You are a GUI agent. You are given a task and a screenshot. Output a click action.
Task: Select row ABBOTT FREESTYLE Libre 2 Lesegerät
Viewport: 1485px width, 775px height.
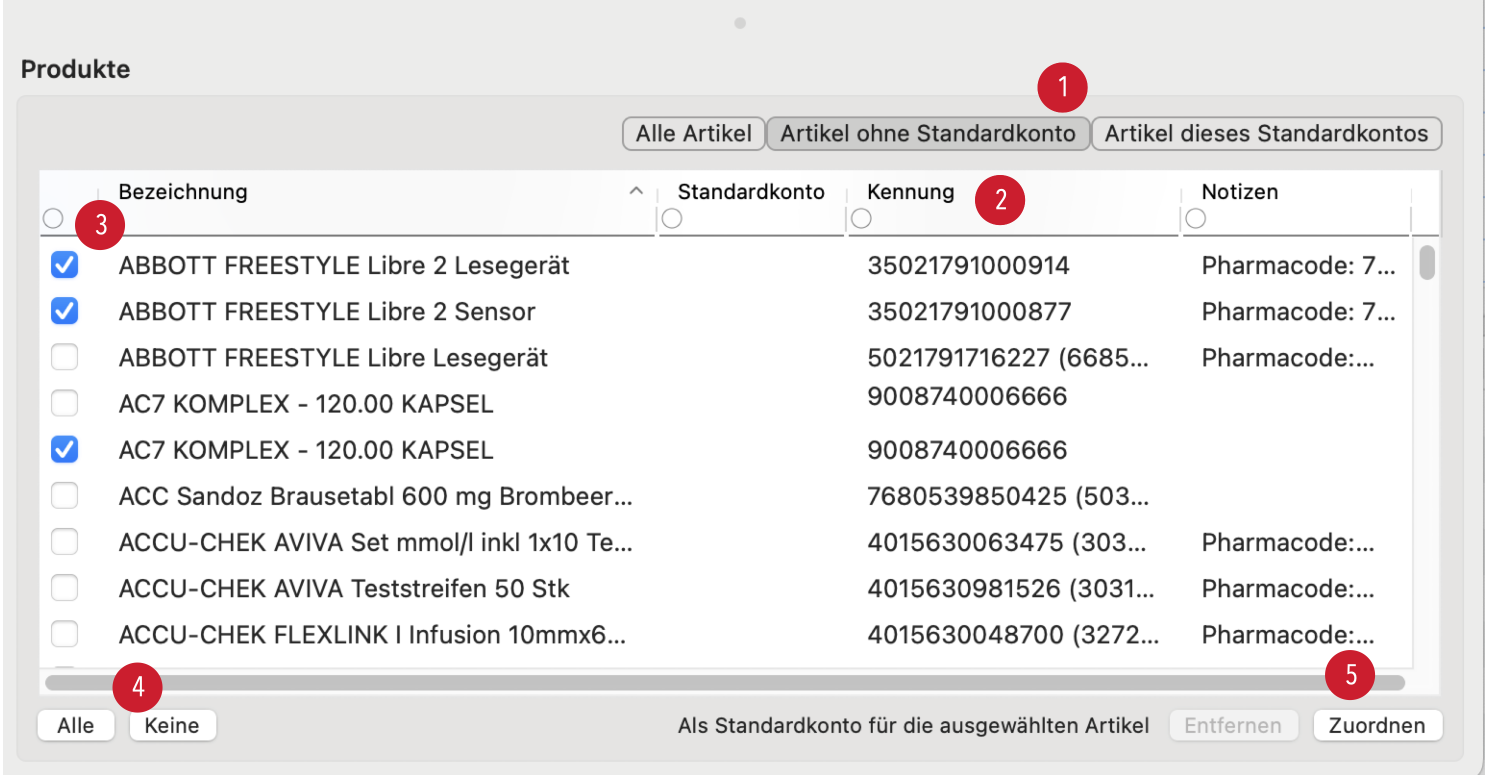point(726,265)
